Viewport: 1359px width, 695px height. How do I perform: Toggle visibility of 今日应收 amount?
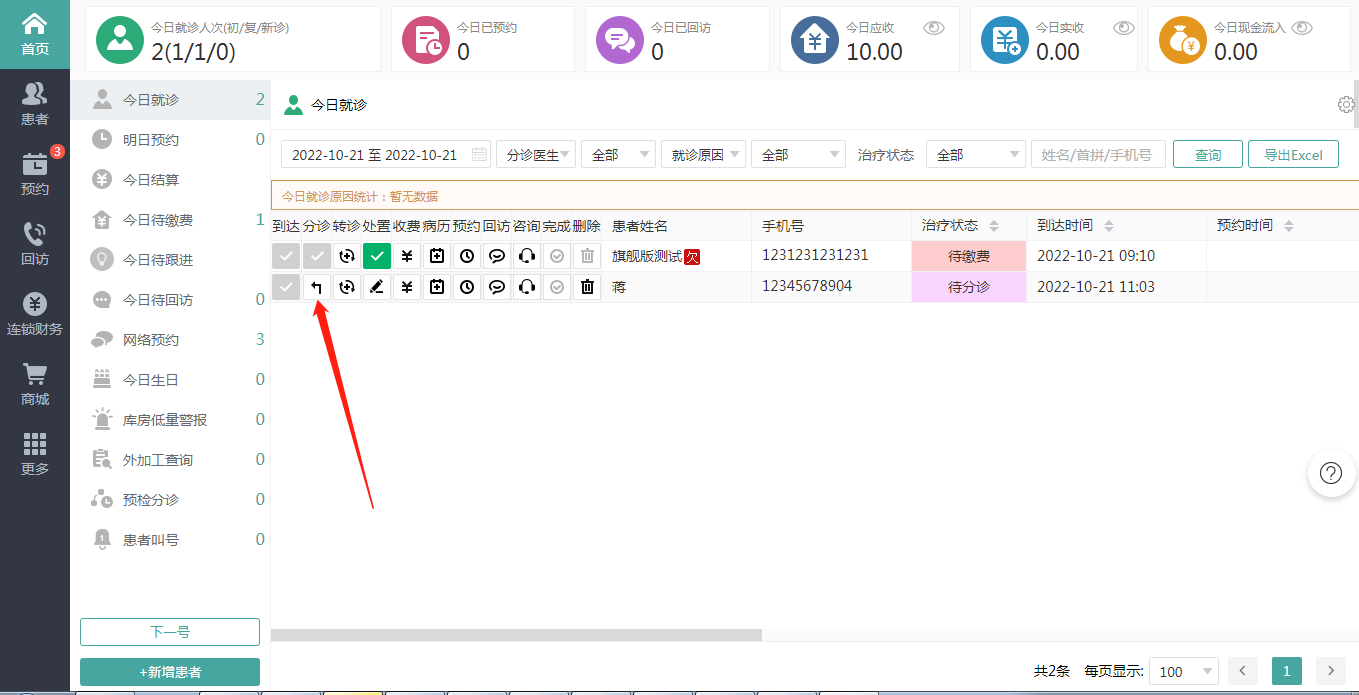934,28
